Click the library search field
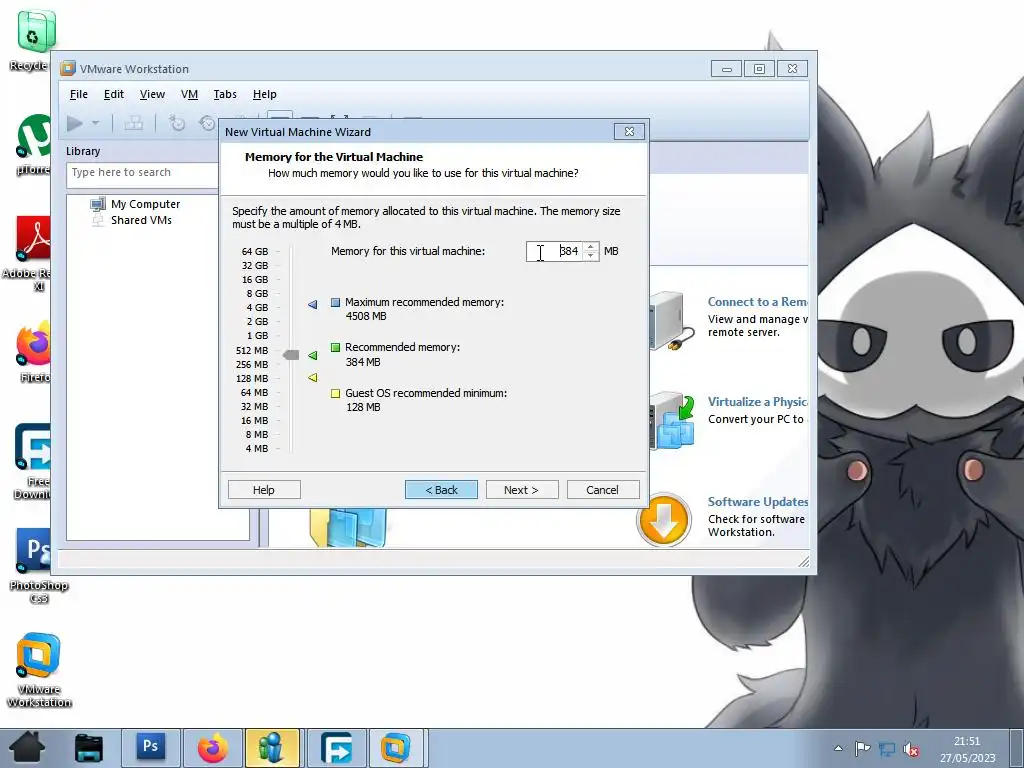The image size is (1024, 768). [142, 175]
